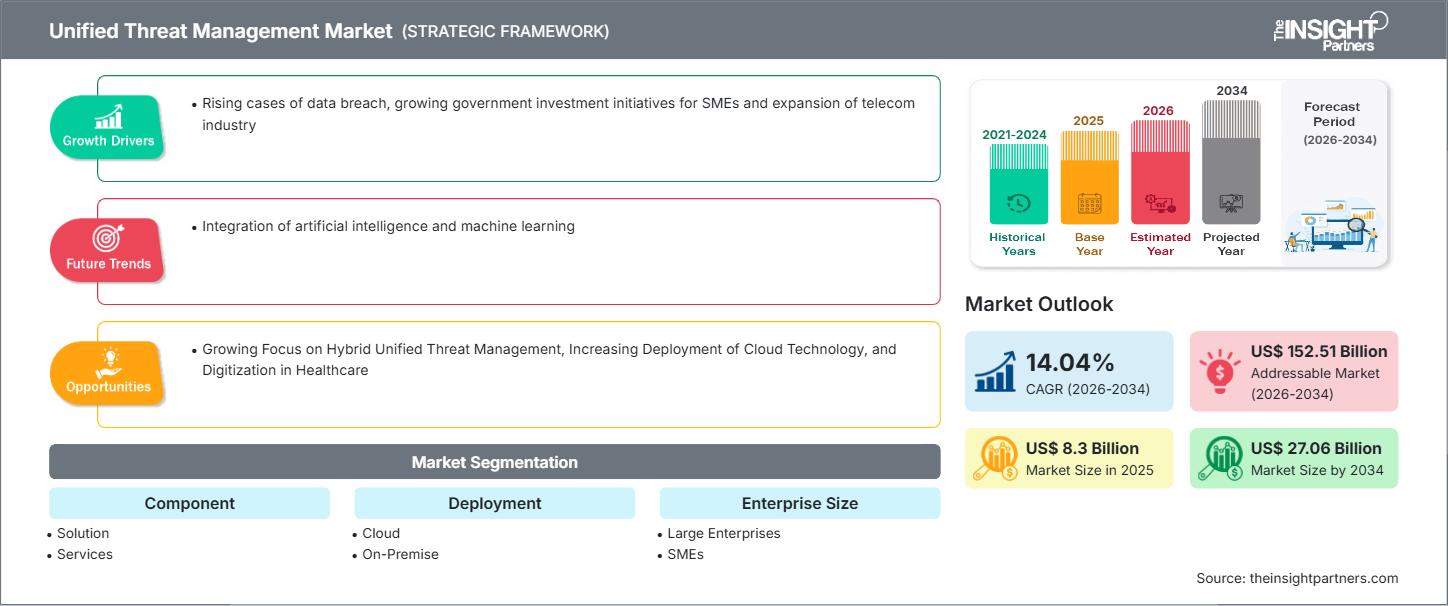This screenshot has width=1448, height=606.
Task: Click the Historical Years clock icon
Action: tap(1018, 203)
